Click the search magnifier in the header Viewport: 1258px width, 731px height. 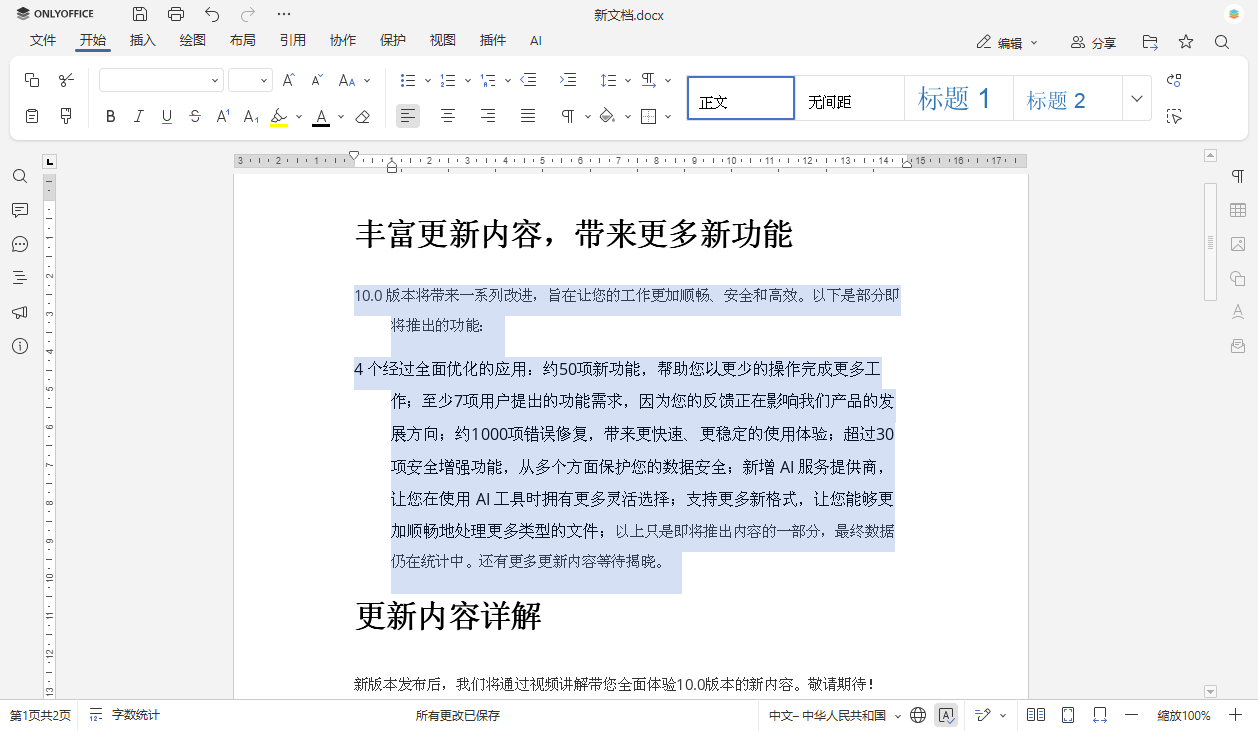tap(1222, 42)
